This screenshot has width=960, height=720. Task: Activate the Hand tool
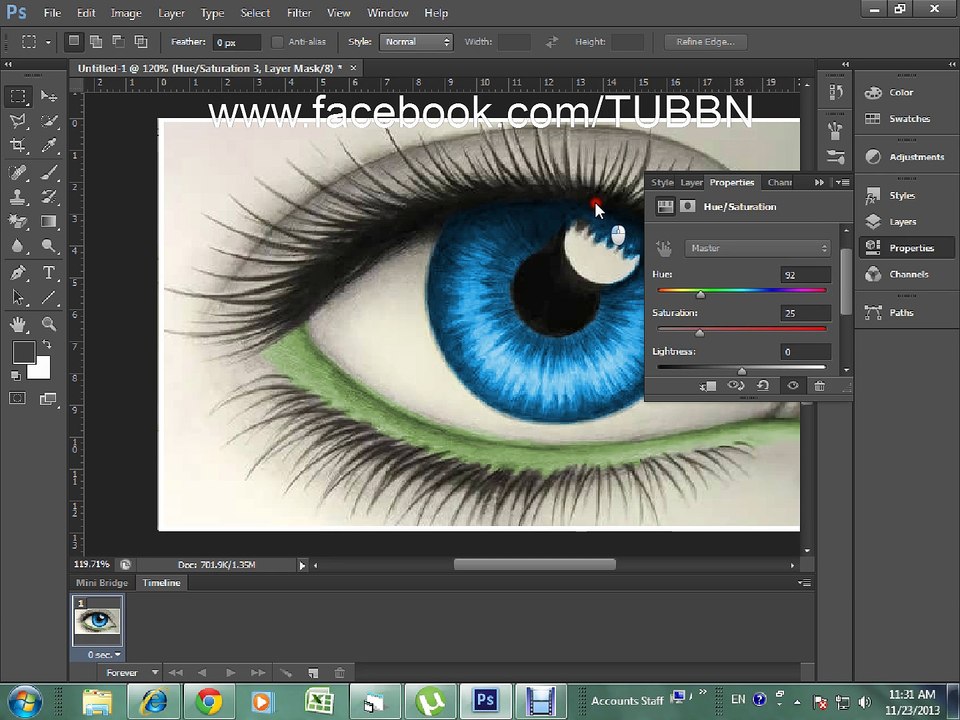(18, 323)
